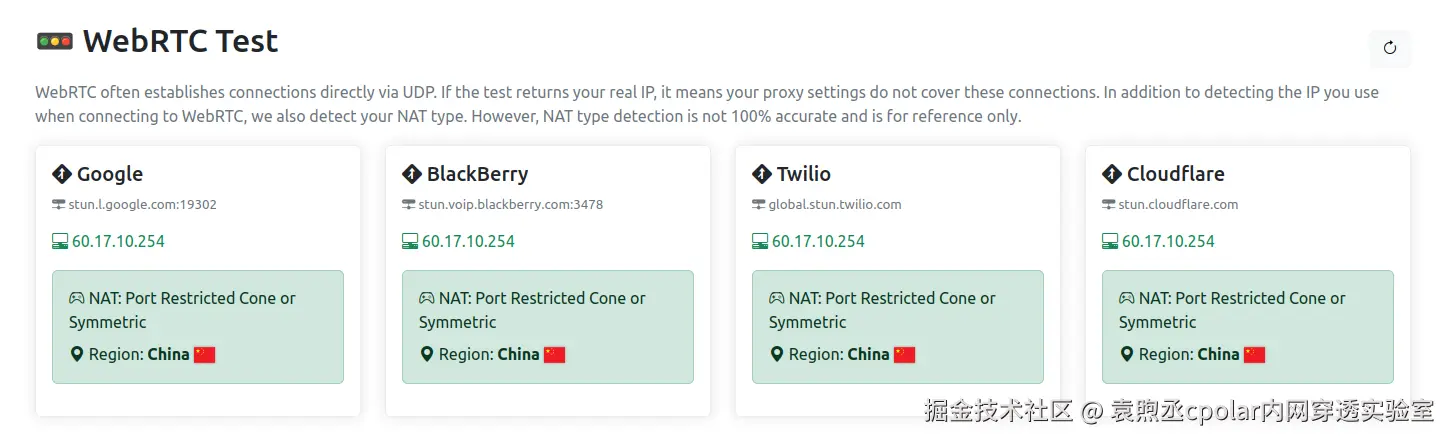Click the diamond icon next to Twilio
Screen dimensions: 1450x441
pos(761,174)
